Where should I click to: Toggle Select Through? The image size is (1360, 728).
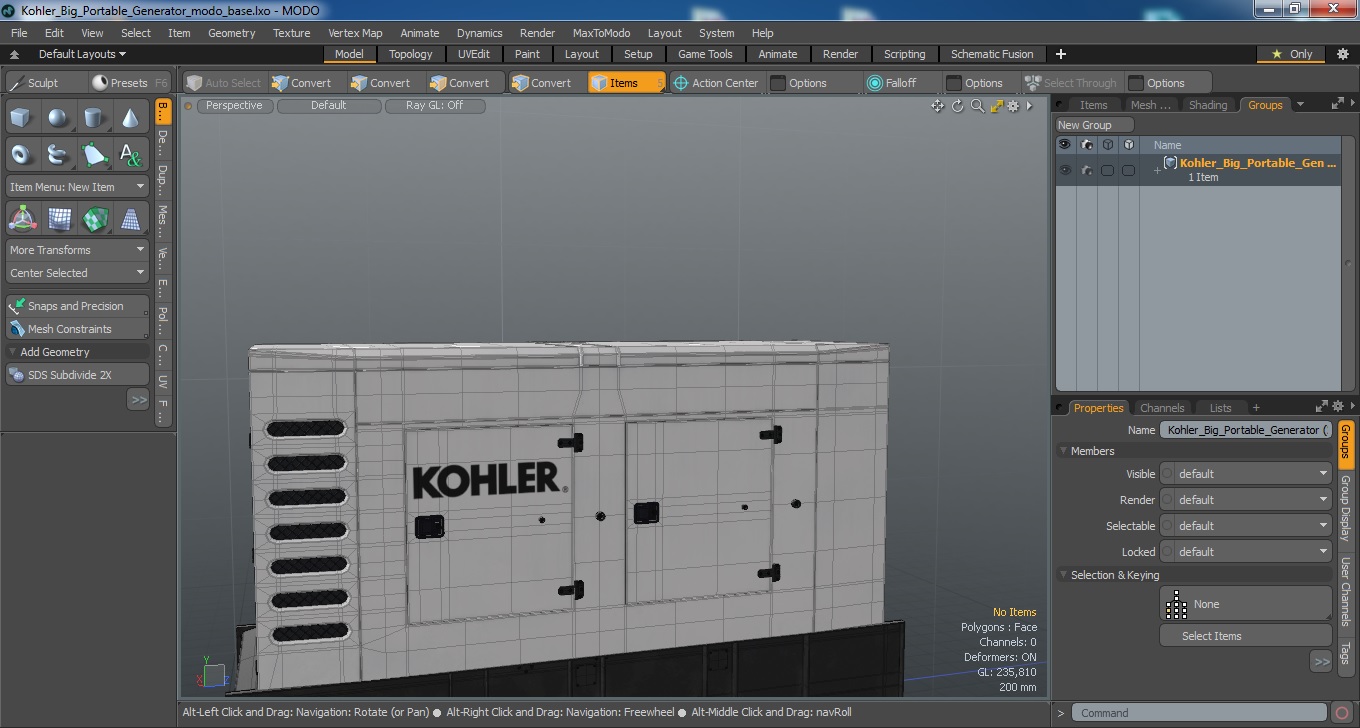1072,83
